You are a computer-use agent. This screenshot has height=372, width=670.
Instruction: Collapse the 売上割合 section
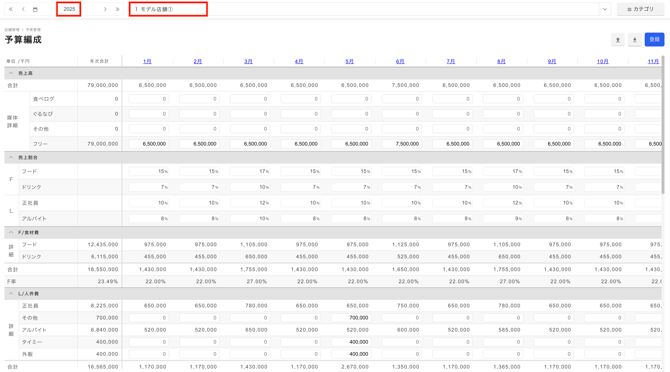pyautogui.click(x=11, y=158)
